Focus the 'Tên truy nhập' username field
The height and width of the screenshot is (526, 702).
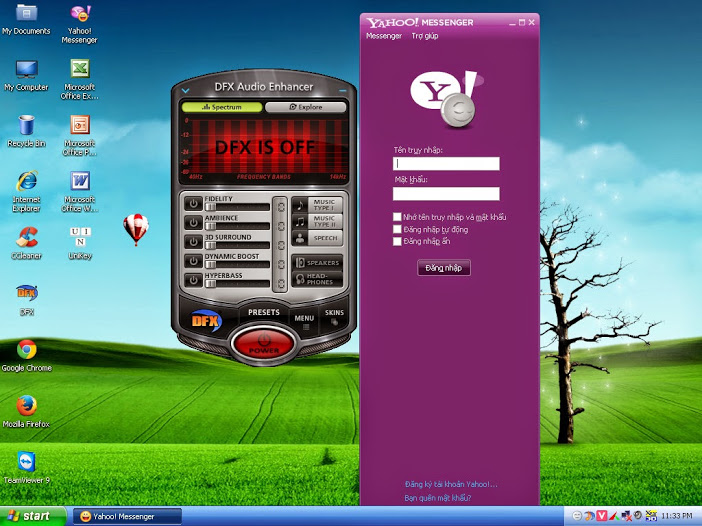(x=446, y=163)
